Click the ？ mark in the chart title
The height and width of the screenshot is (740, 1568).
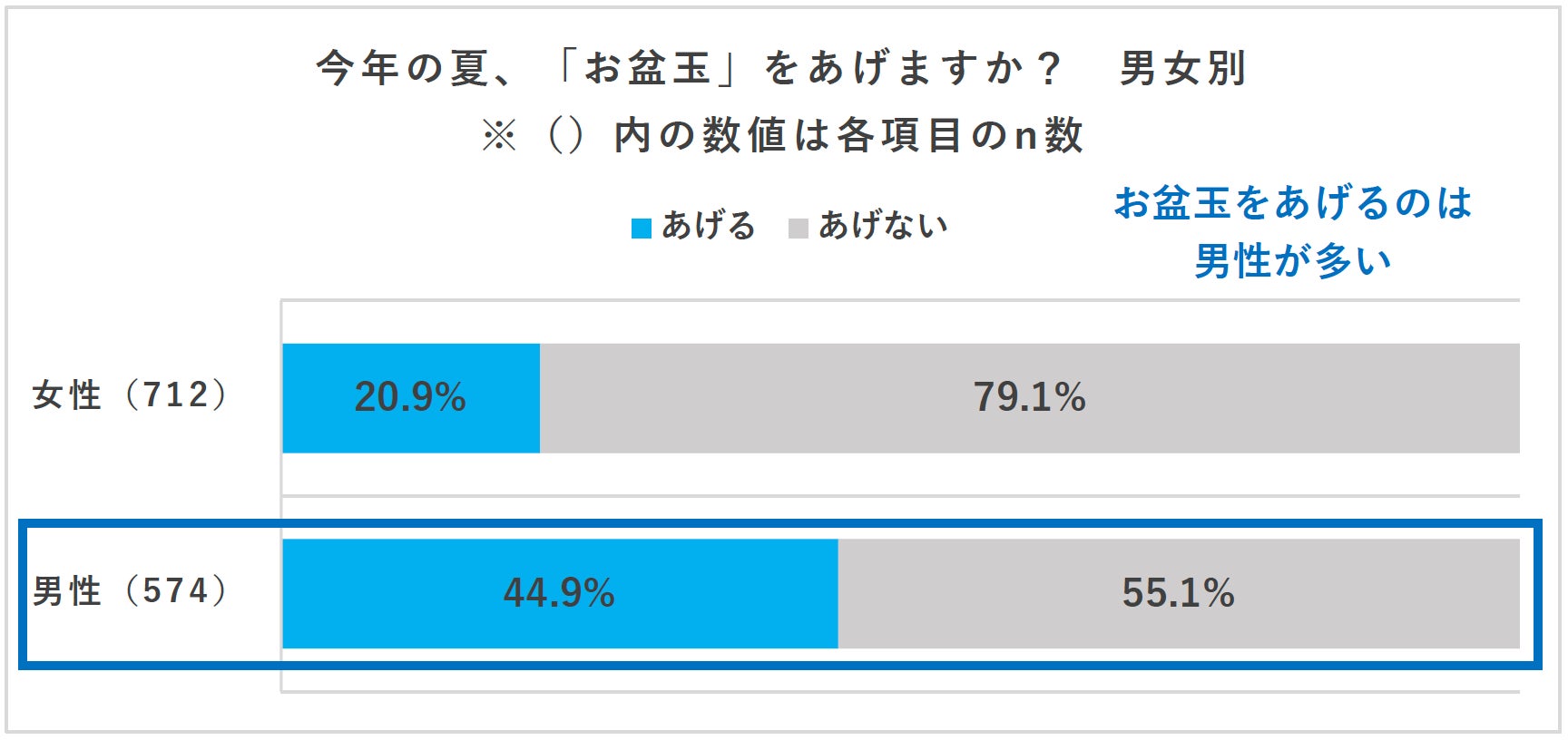point(1048,68)
